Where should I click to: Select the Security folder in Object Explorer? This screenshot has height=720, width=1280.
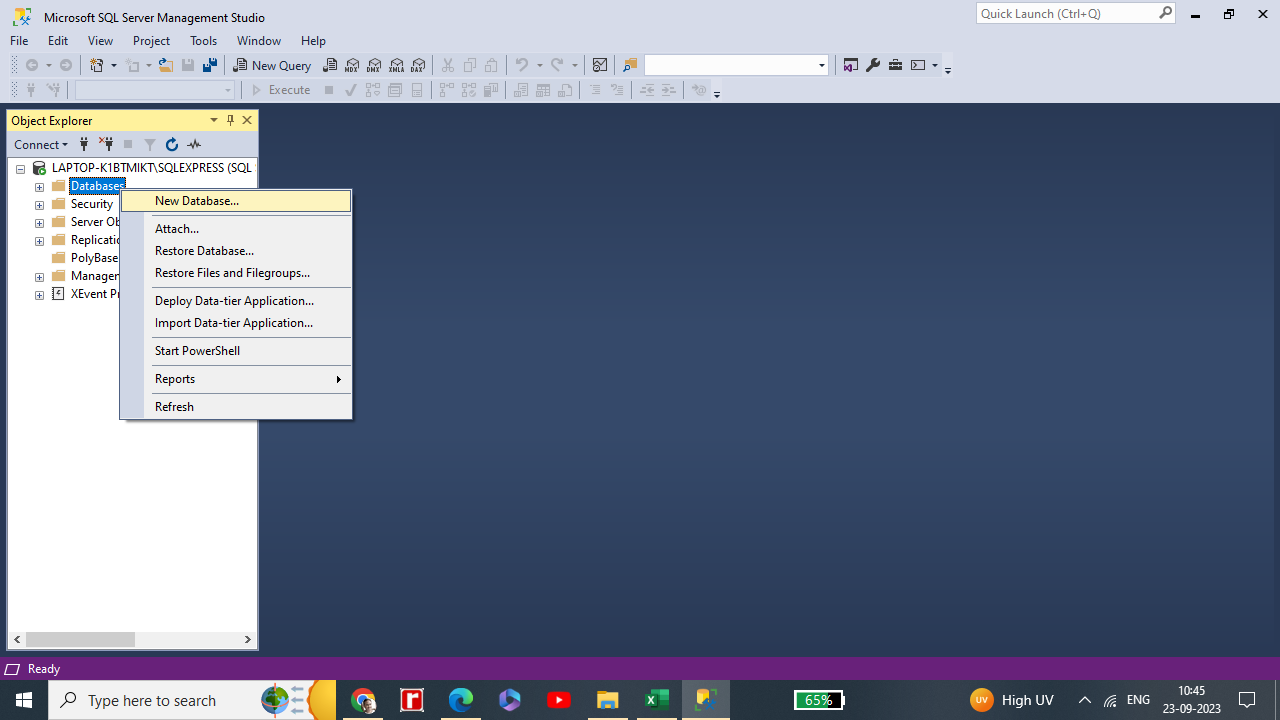pos(91,204)
